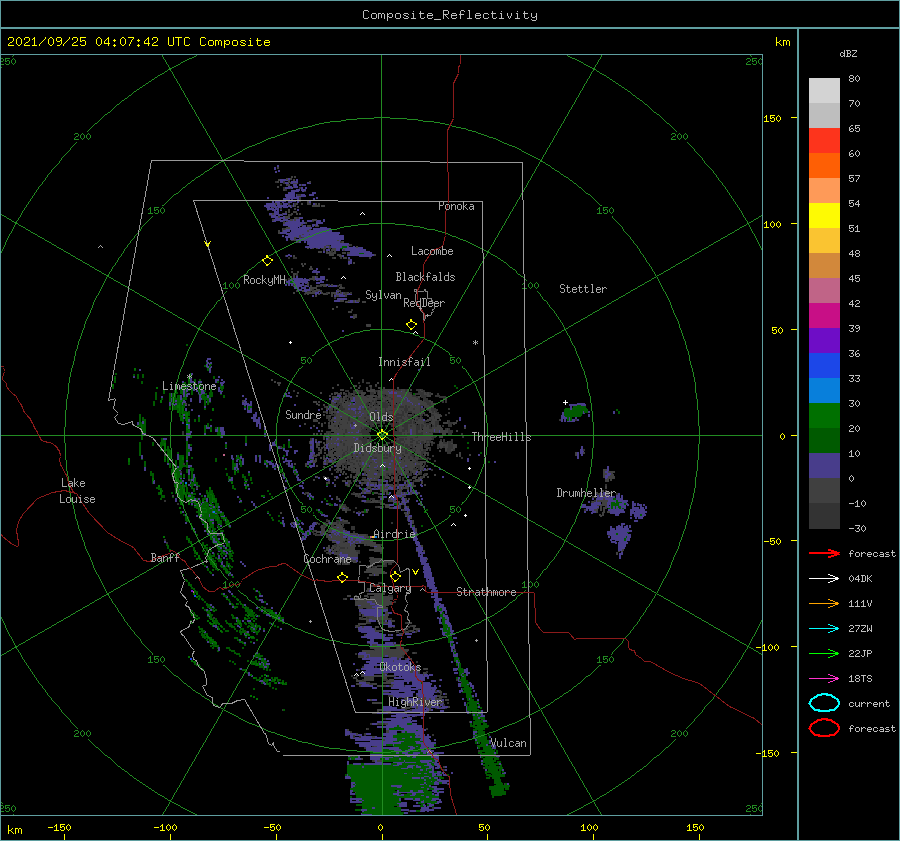This screenshot has height=841, width=900.
Task: Click the 80 dBZ value in the legend
Action: click(854, 78)
